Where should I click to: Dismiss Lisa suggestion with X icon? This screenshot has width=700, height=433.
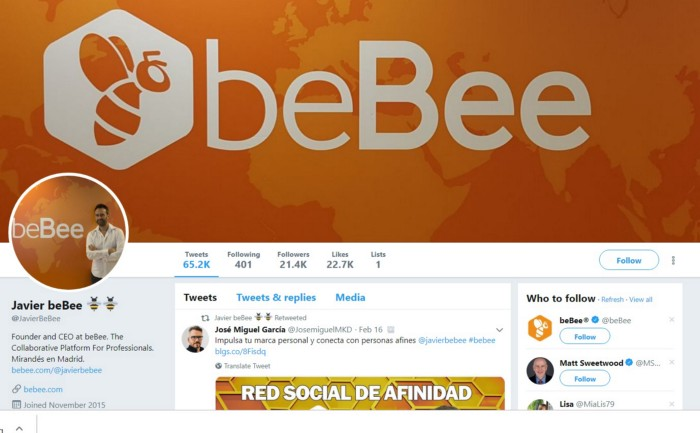point(671,404)
